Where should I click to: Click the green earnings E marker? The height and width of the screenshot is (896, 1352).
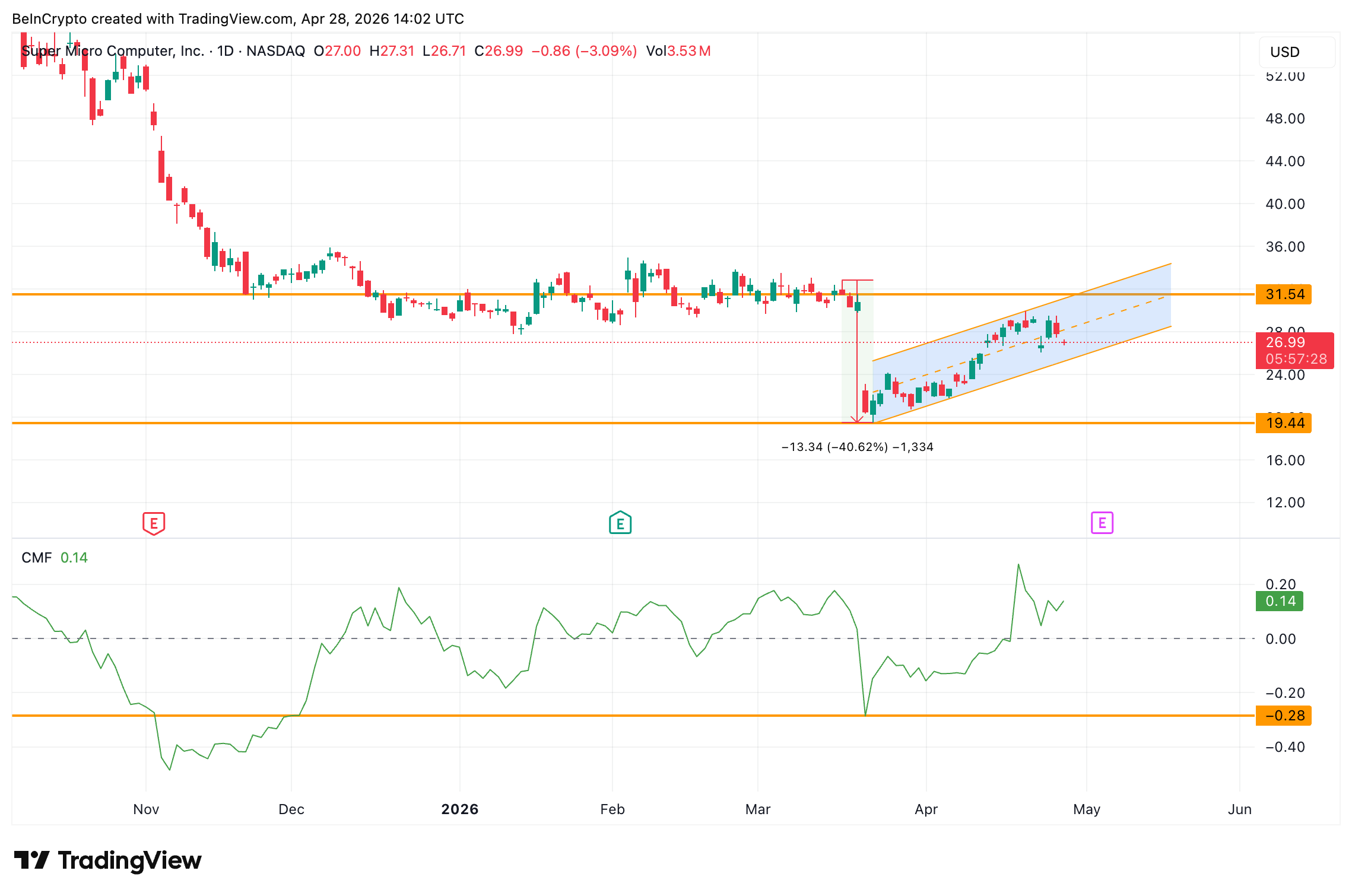pyautogui.click(x=620, y=523)
